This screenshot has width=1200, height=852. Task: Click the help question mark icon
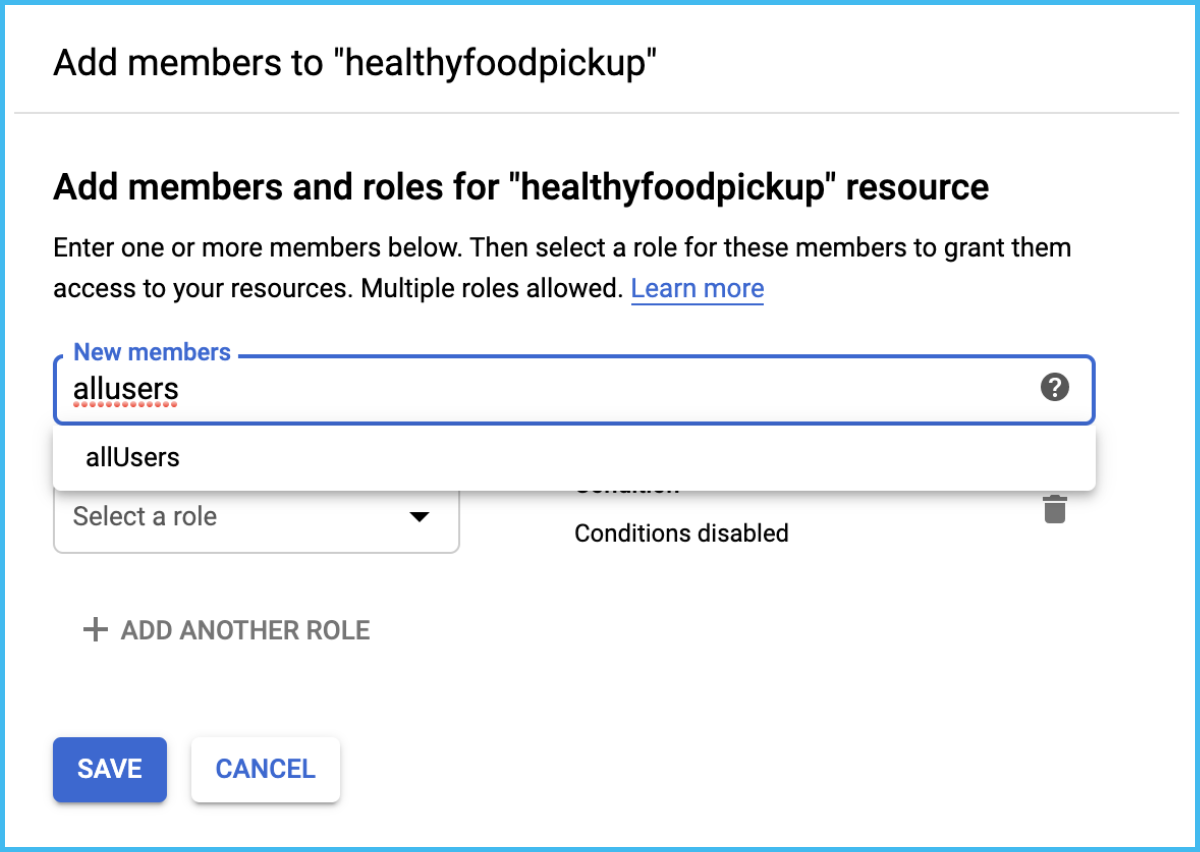[x=1054, y=387]
